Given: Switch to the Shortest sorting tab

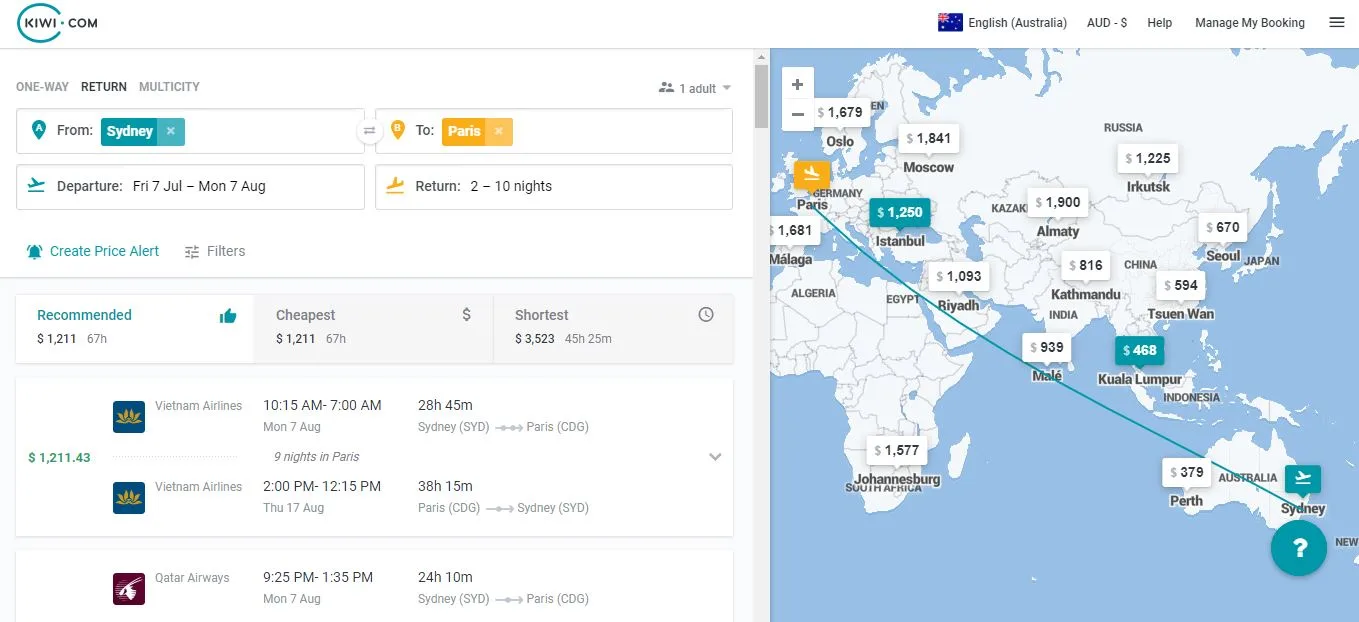Looking at the screenshot, I should [613, 326].
